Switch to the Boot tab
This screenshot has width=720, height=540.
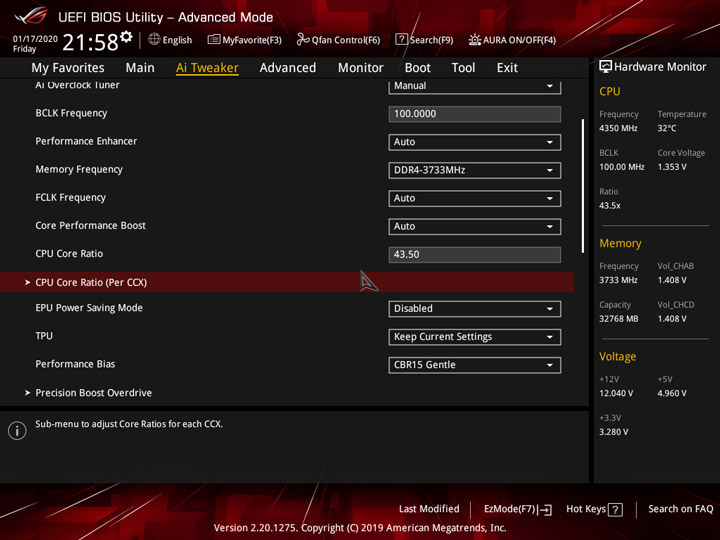(x=417, y=68)
